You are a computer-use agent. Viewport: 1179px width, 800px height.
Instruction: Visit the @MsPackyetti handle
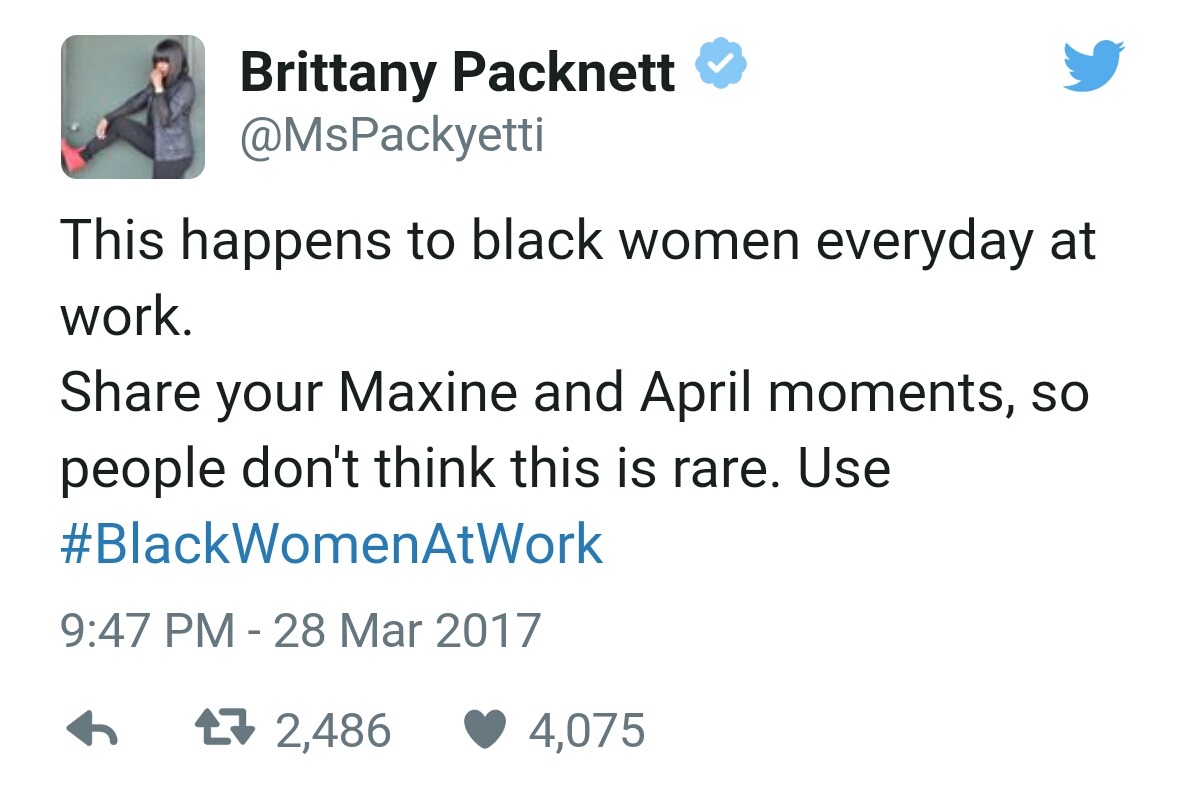point(391,134)
